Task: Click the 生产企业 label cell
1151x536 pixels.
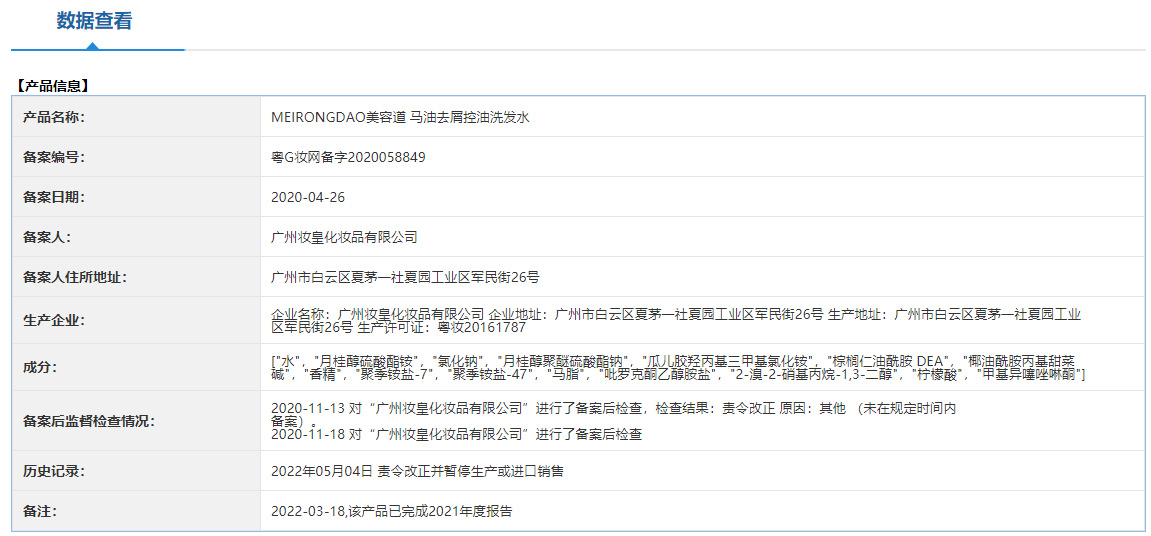Action: 136,320
